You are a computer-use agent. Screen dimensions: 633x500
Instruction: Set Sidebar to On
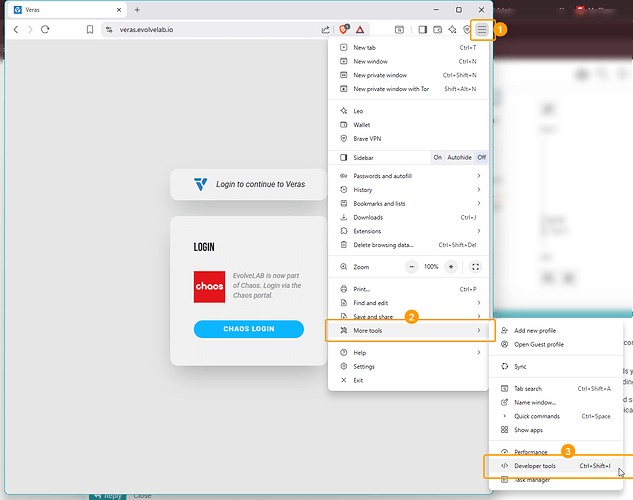point(438,157)
